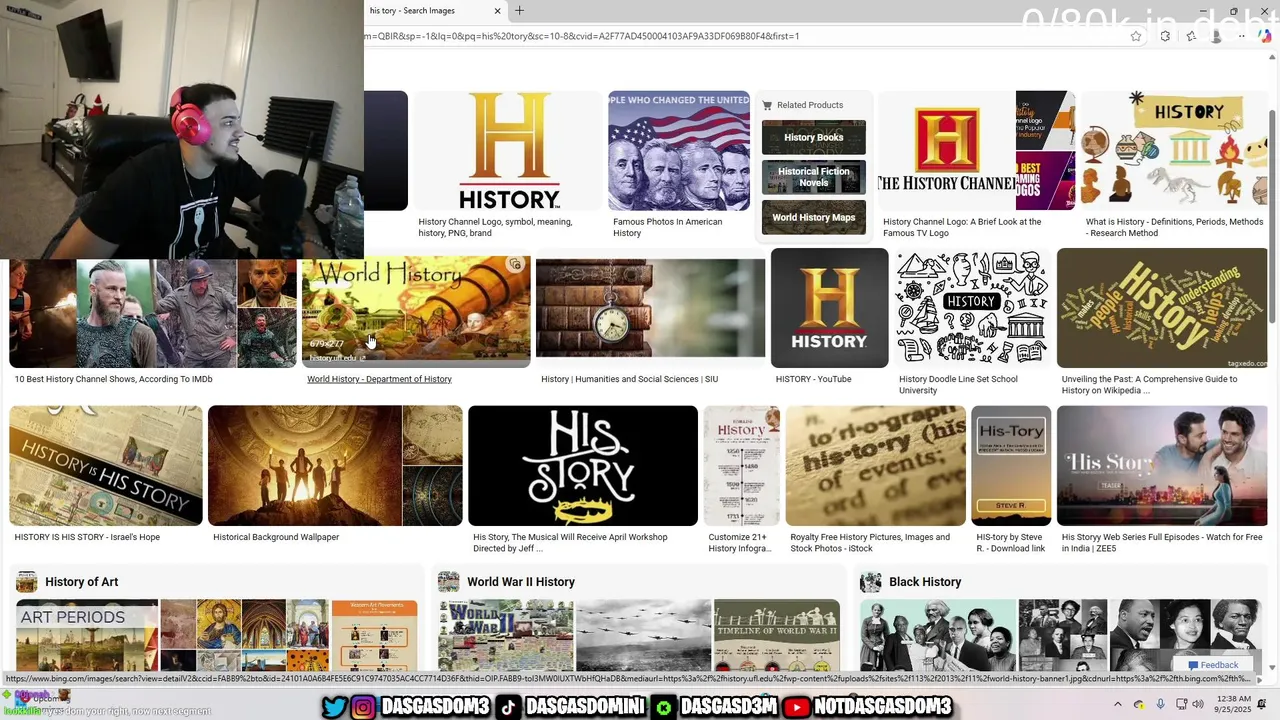
Task: Open the 'World War II History' heading
Action: (x=521, y=582)
